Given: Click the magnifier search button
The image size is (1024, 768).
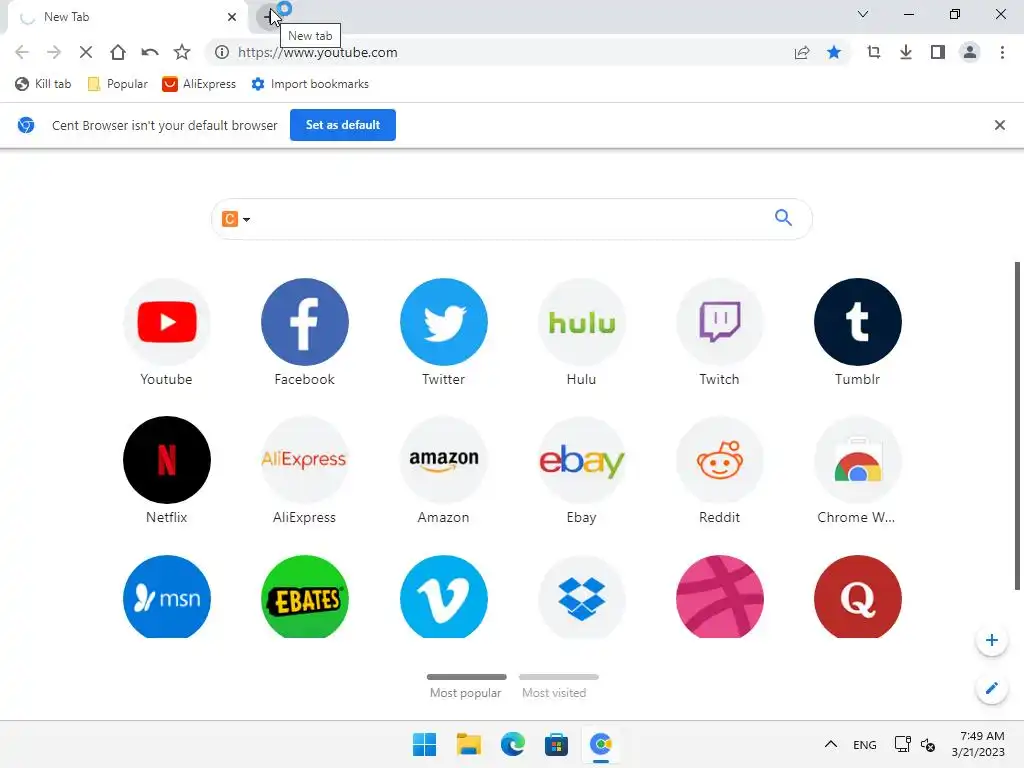Looking at the screenshot, I should pyautogui.click(x=783, y=218).
